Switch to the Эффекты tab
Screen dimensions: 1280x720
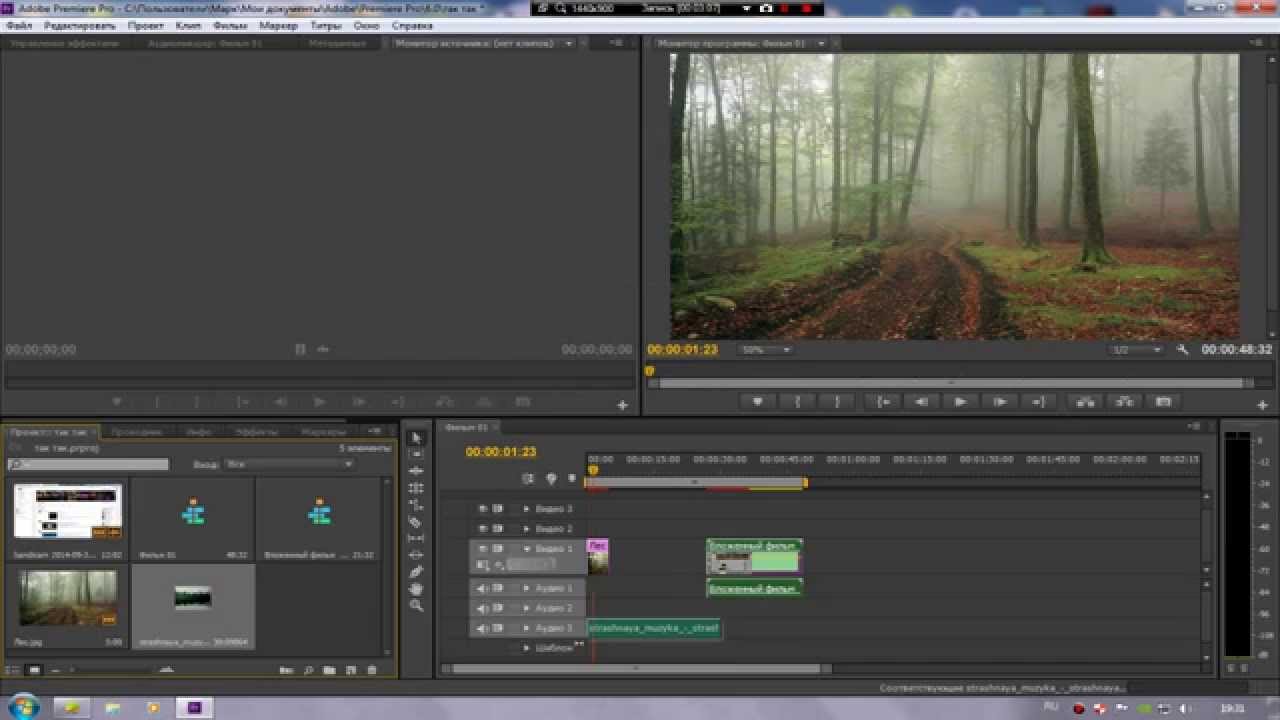point(257,432)
